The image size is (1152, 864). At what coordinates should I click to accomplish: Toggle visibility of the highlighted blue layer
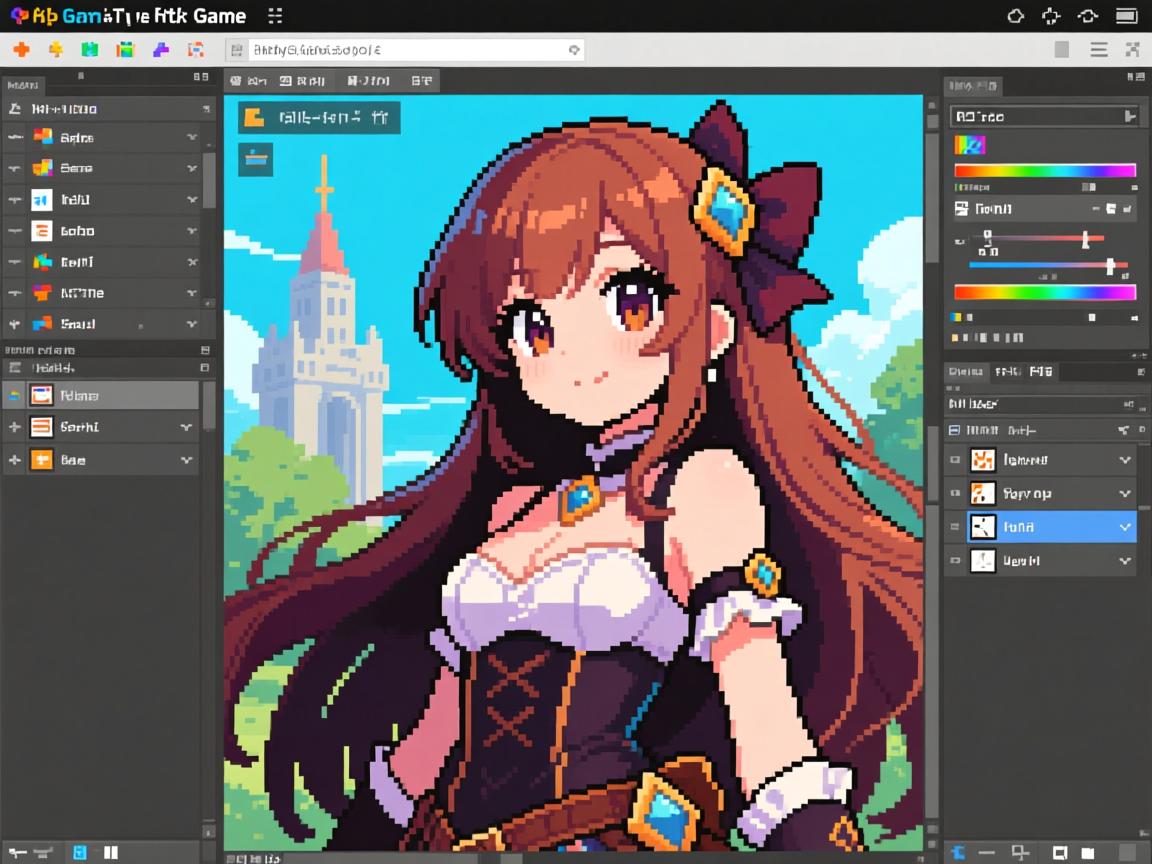955,526
